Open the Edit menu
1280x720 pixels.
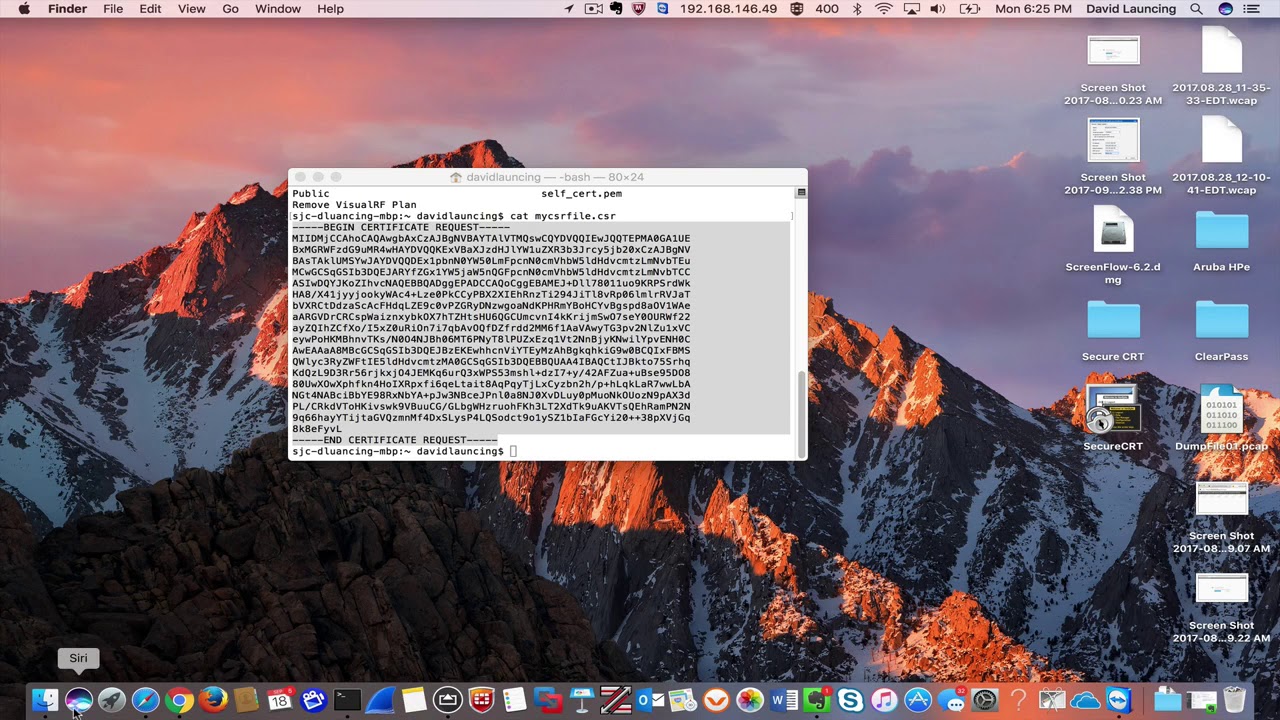coord(150,9)
